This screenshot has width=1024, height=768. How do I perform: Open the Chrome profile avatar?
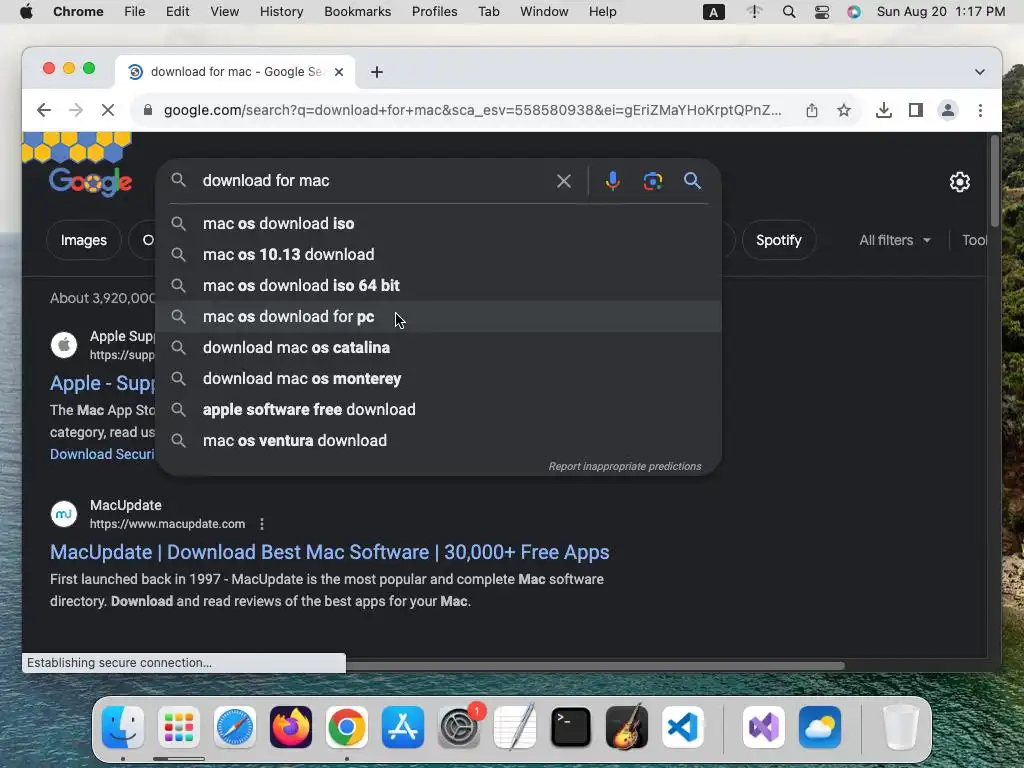tap(948, 110)
